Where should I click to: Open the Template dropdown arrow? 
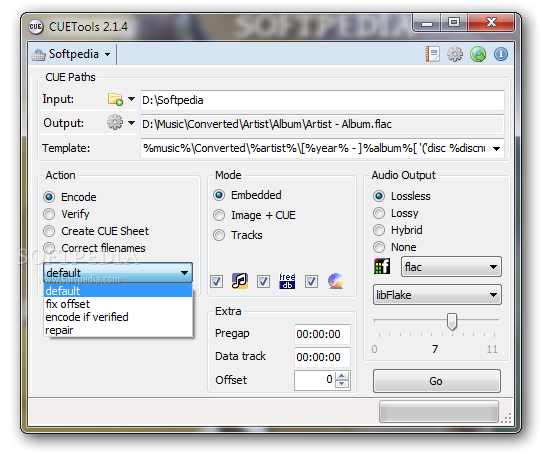496,149
